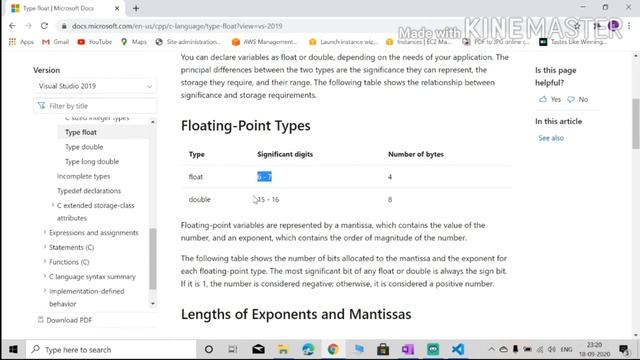This screenshot has width=640, height=360.
Task: Open File Explorer on the taskbar
Action: click(x=283, y=349)
